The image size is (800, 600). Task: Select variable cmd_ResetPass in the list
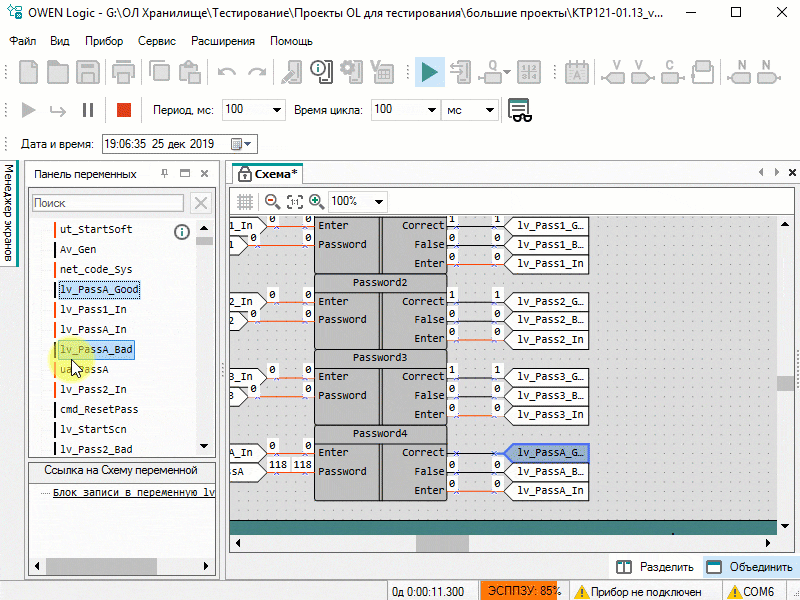tap(98, 409)
